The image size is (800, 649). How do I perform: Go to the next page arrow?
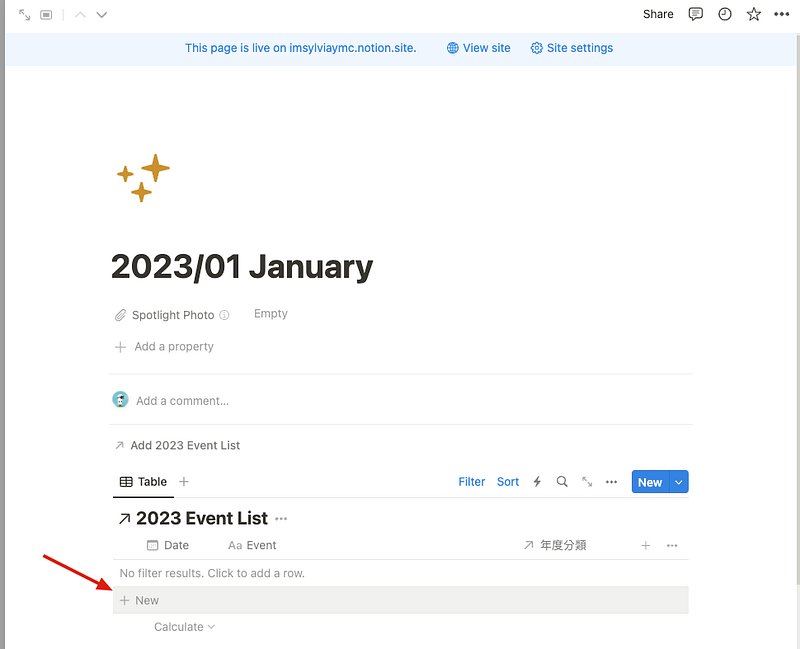pos(102,15)
